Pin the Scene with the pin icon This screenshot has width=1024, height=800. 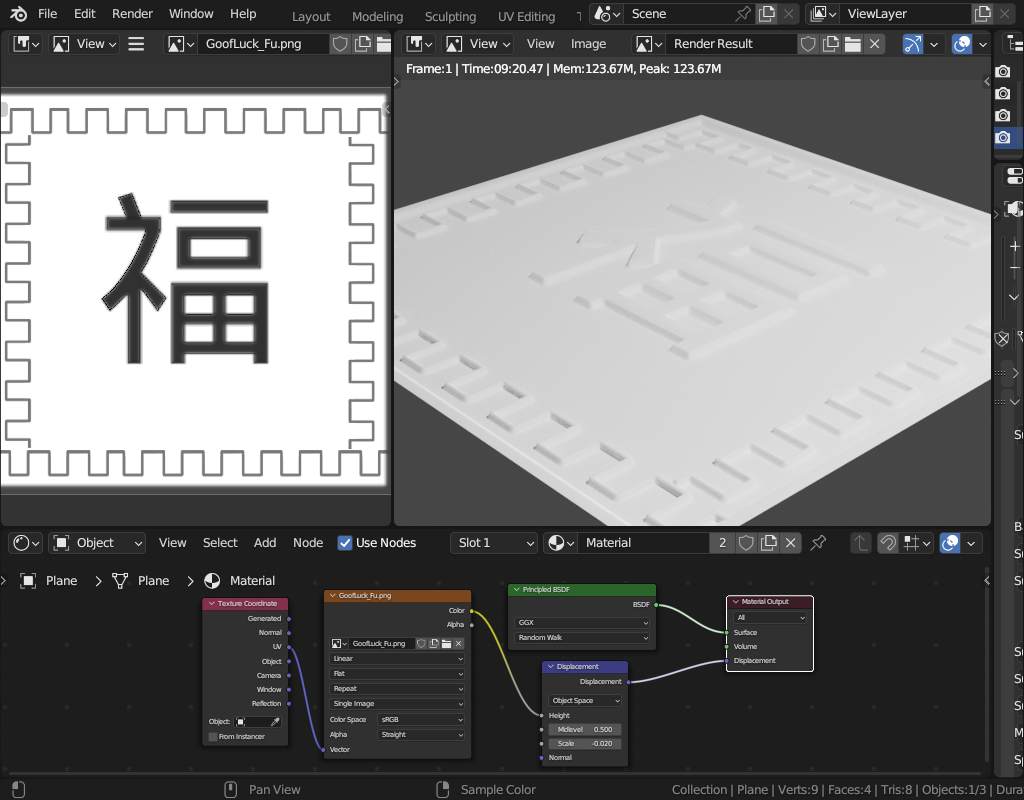click(743, 14)
